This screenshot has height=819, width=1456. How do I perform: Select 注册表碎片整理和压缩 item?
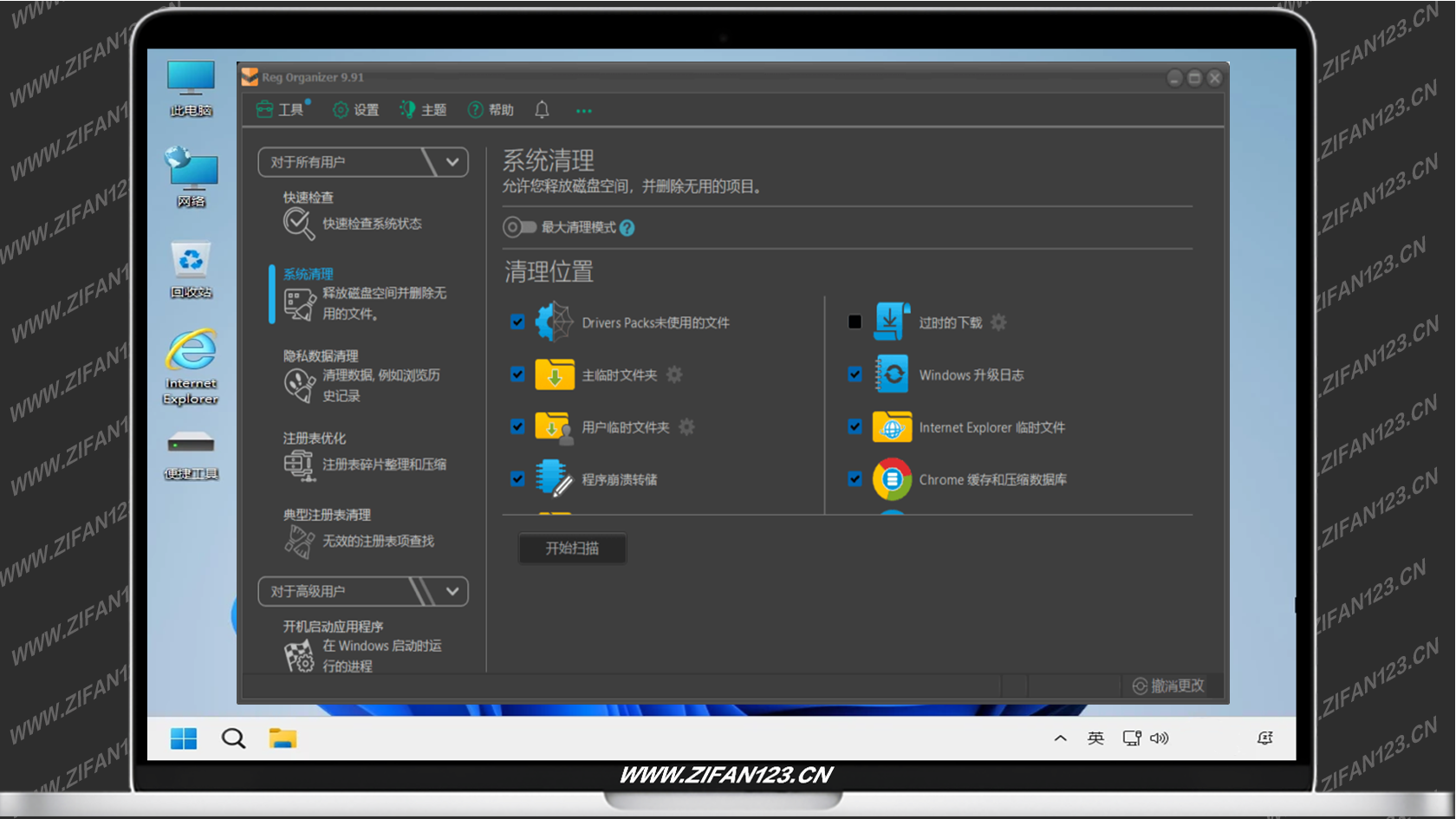point(384,465)
